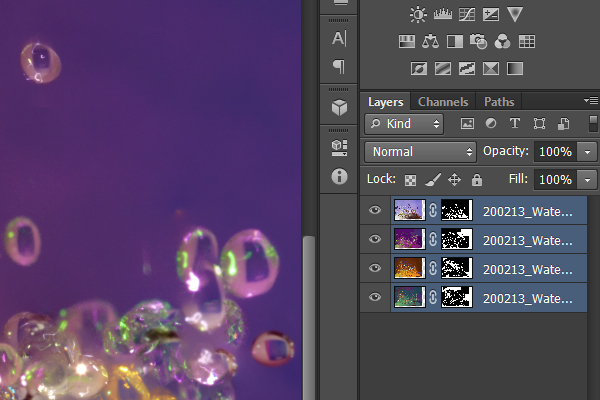Screen dimensions: 600x400
Task: Click the Opacity 100% value field
Action: coord(556,152)
